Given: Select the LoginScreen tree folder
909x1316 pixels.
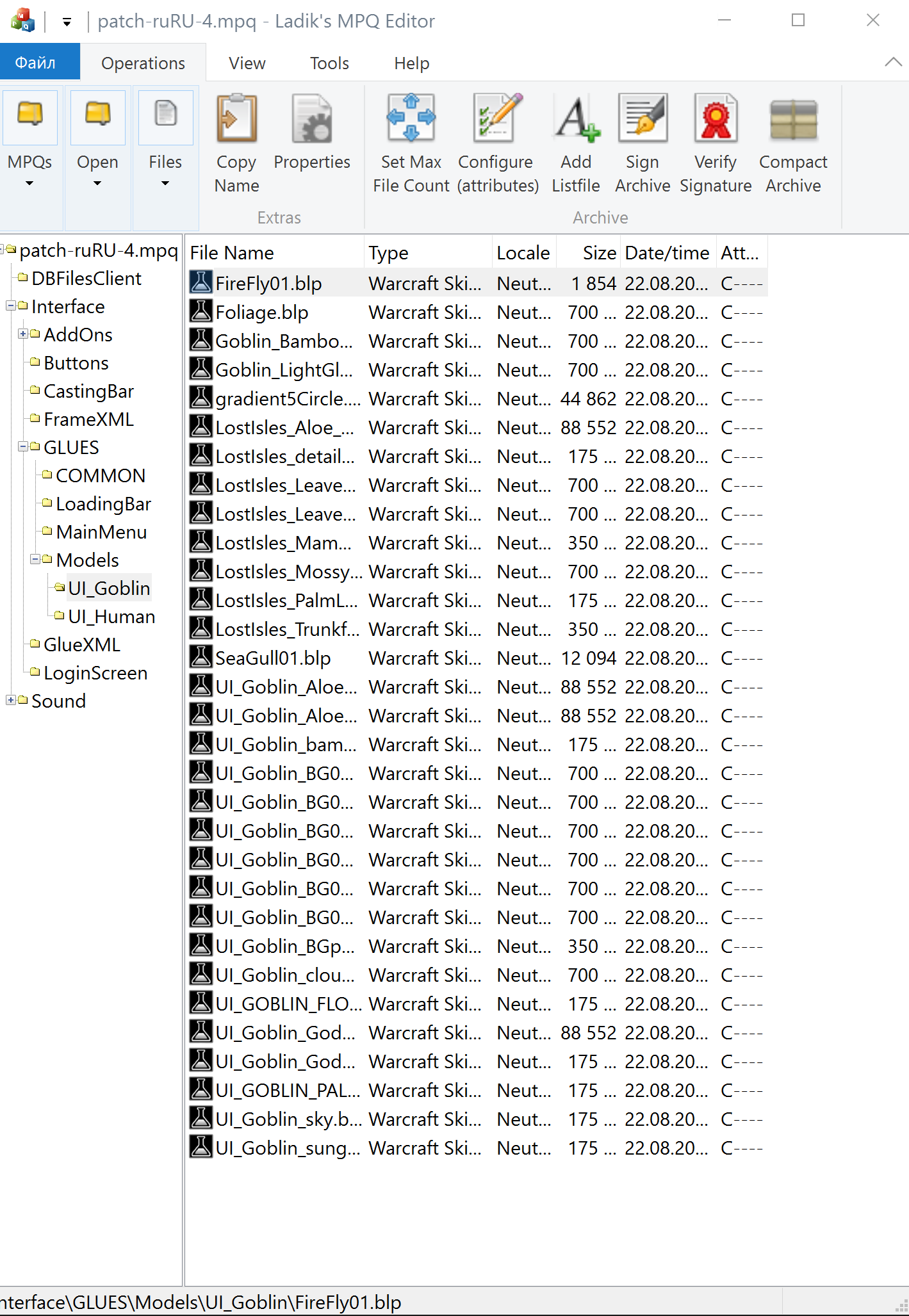Looking at the screenshot, I should click(95, 672).
